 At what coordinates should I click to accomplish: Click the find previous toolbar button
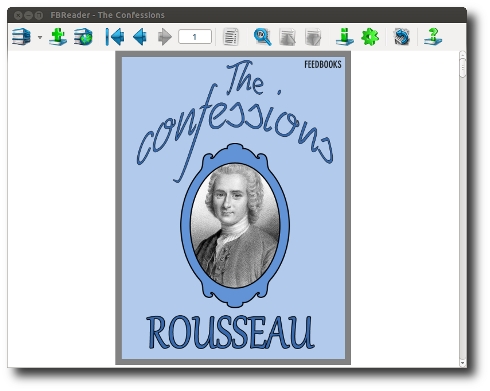coord(287,37)
